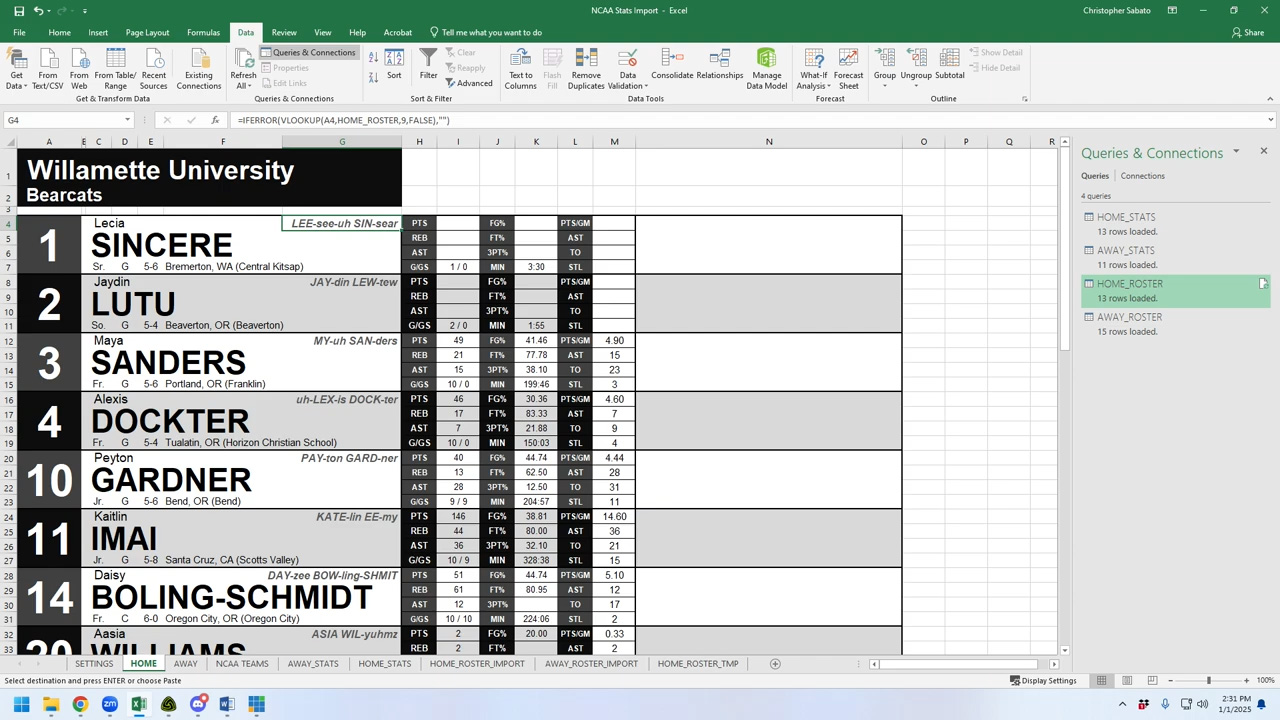Image resolution: width=1280 pixels, height=720 pixels.
Task: Select the From Text/CSV import icon
Action: [x=48, y=68]
